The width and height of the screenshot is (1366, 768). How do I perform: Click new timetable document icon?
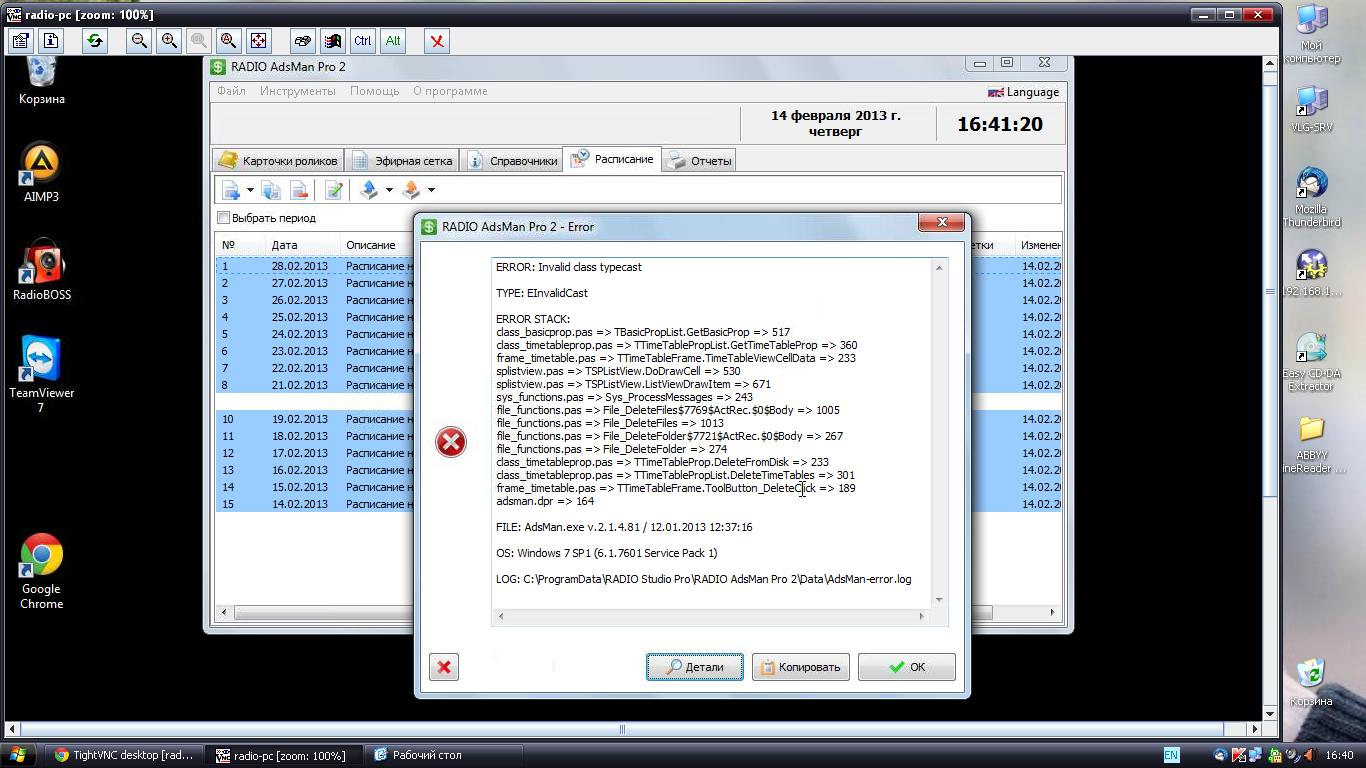[231, 190]
